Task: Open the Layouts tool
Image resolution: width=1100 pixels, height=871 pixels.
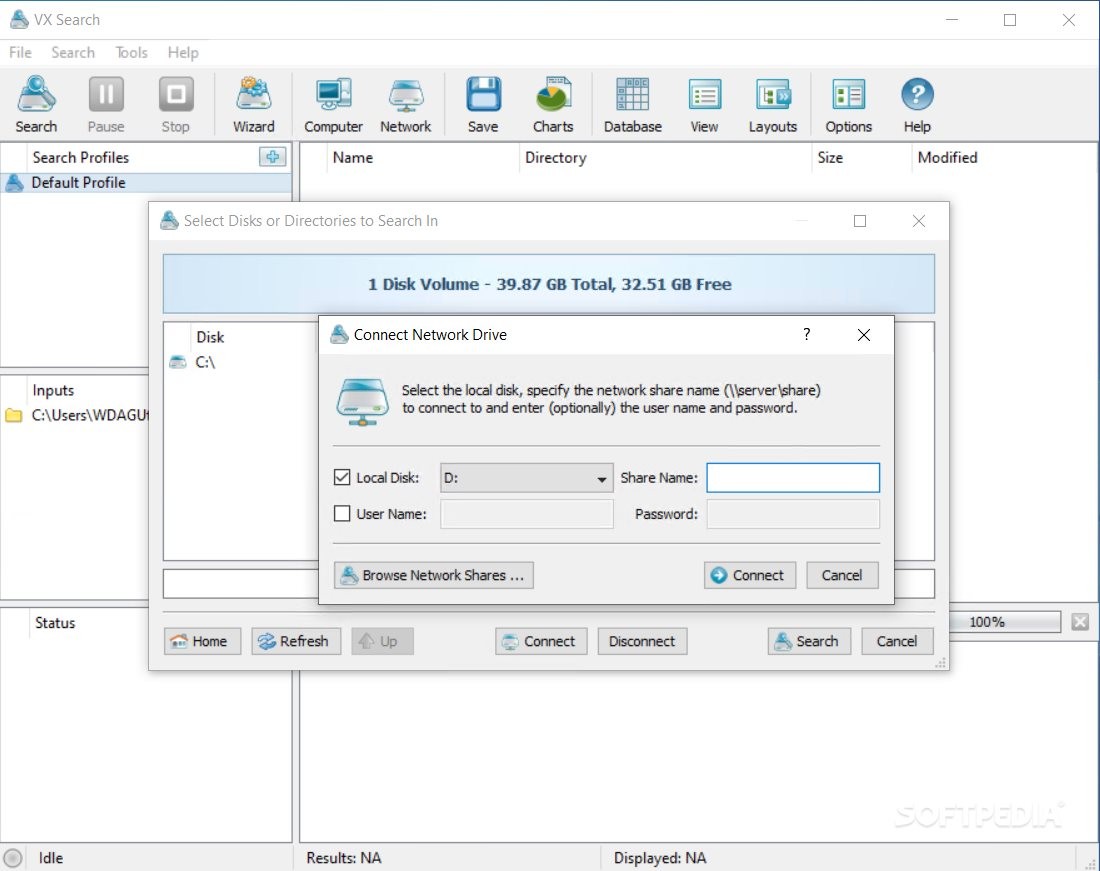Action: [772, 105]
